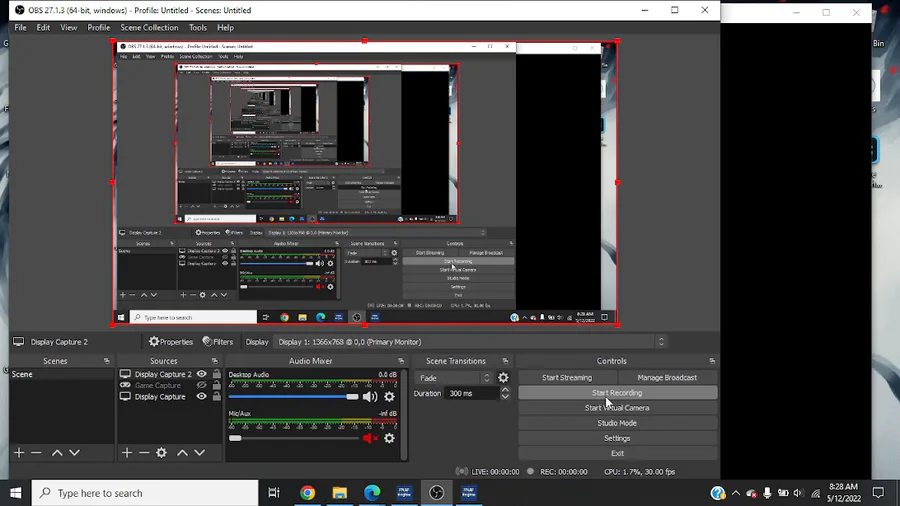Open Mic/Aux settings gear

tap(389, 438)
